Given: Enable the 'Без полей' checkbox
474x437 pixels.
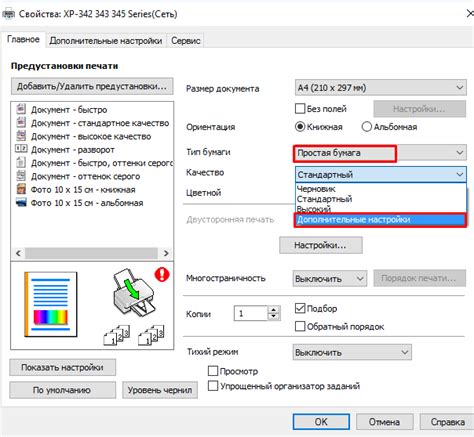Looking at the screenshot, I should pos(300,109).
